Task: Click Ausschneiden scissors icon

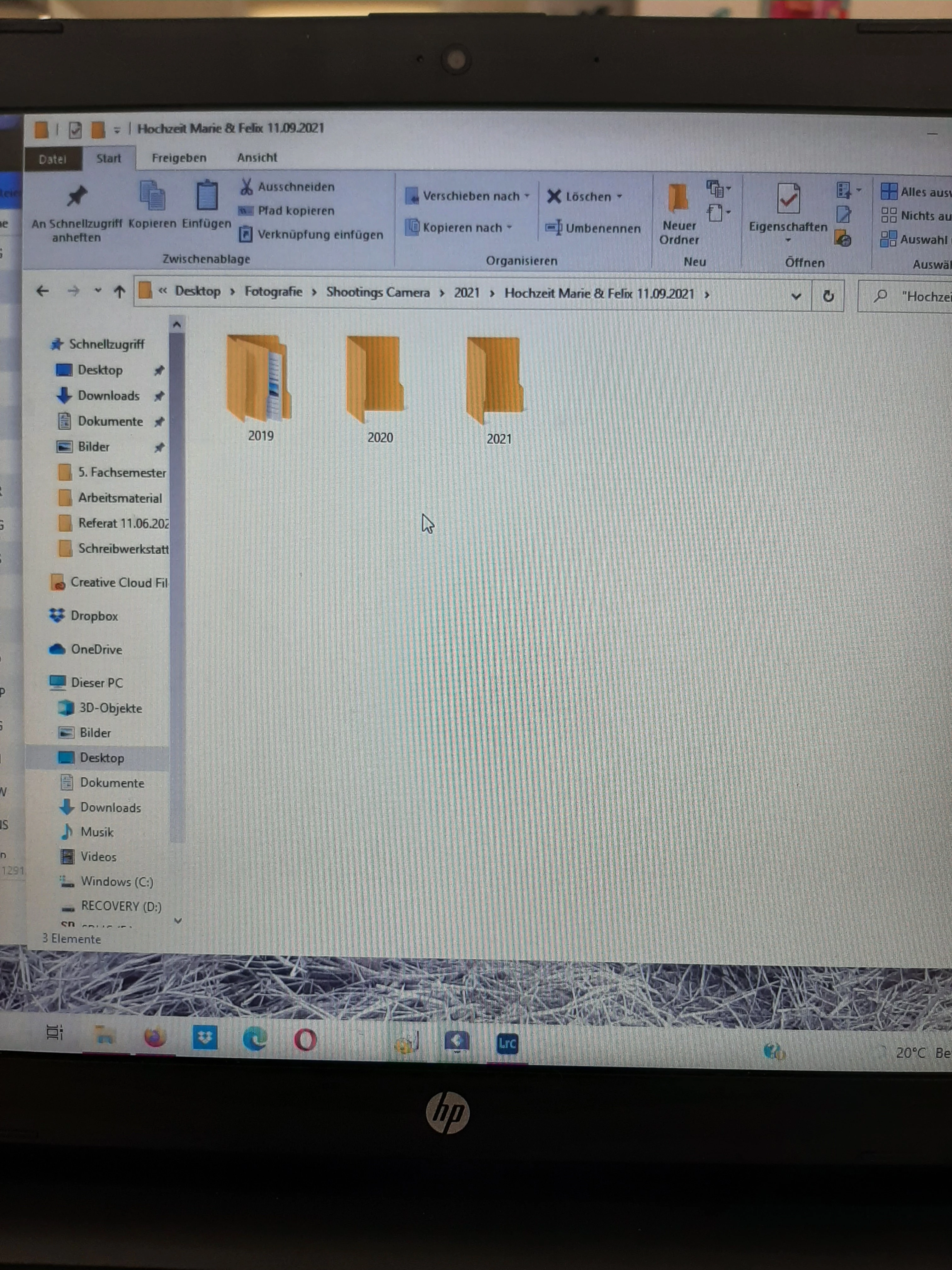Action: 247,186
